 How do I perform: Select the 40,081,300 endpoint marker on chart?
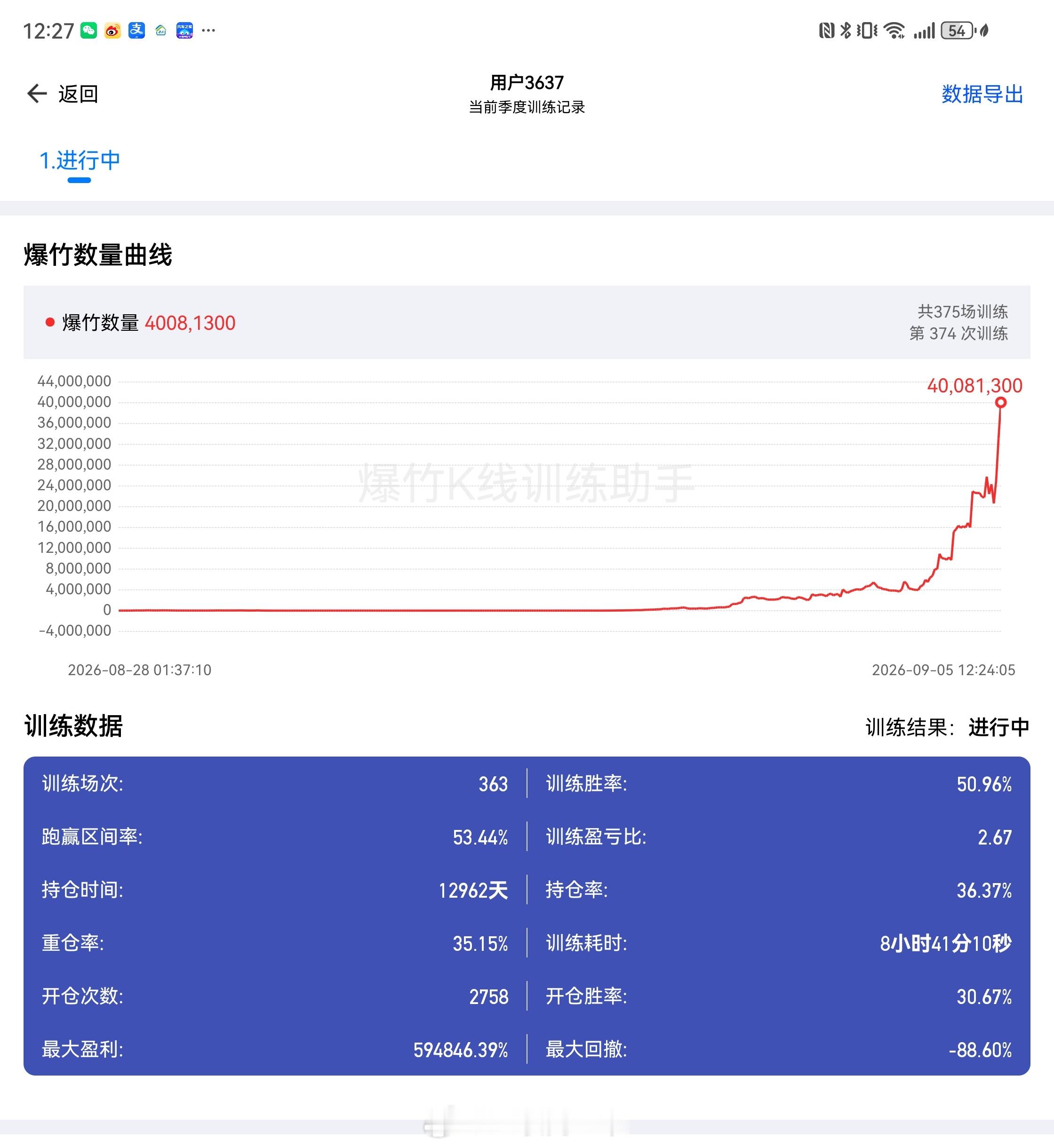click(1000, 403)
